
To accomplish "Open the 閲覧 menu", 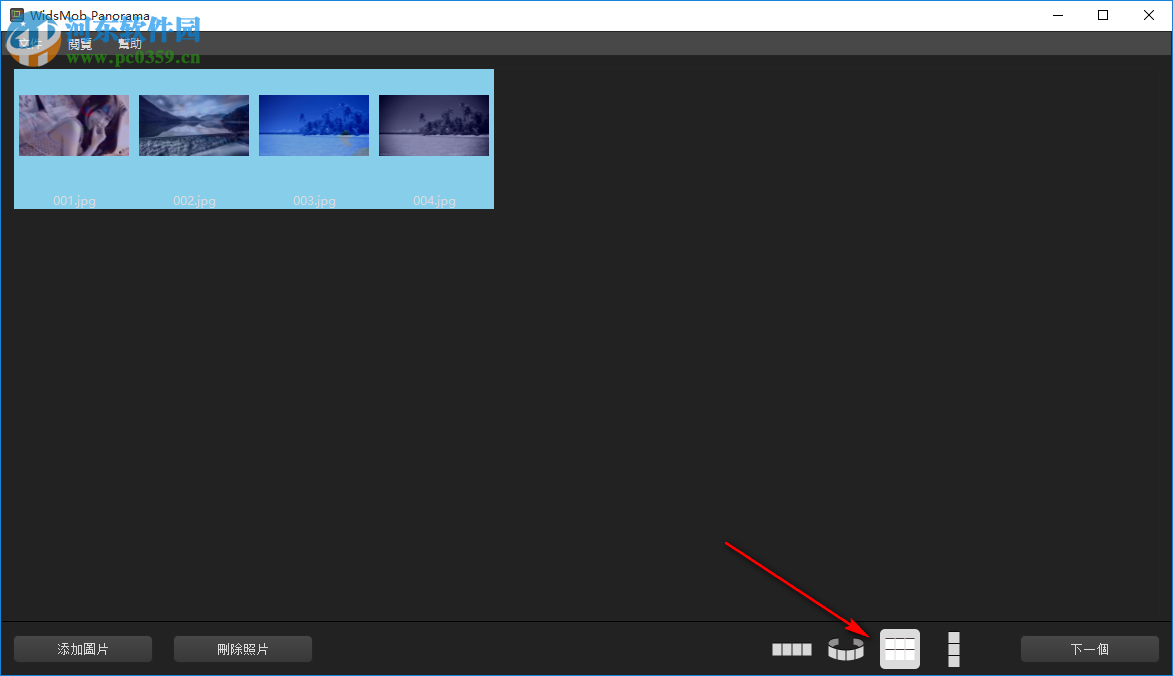I will click(80, 43).
